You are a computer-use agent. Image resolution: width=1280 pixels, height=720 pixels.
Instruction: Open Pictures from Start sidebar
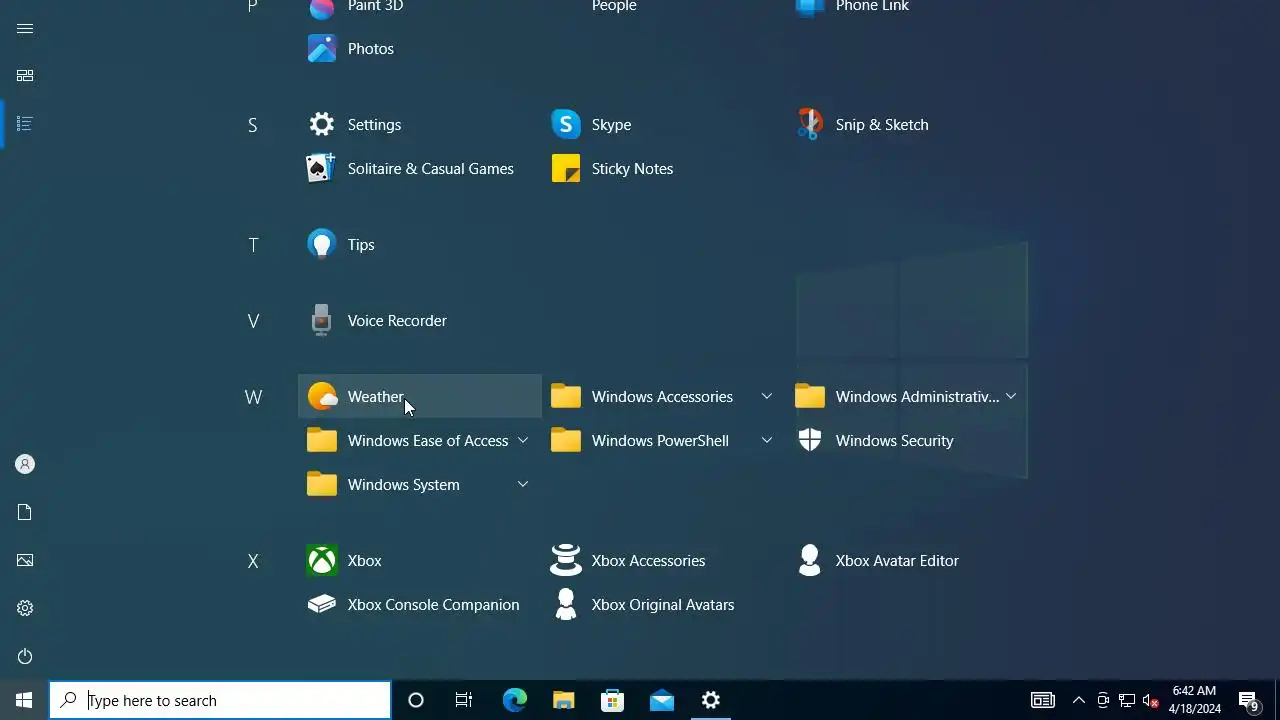(x=25, y=560)
